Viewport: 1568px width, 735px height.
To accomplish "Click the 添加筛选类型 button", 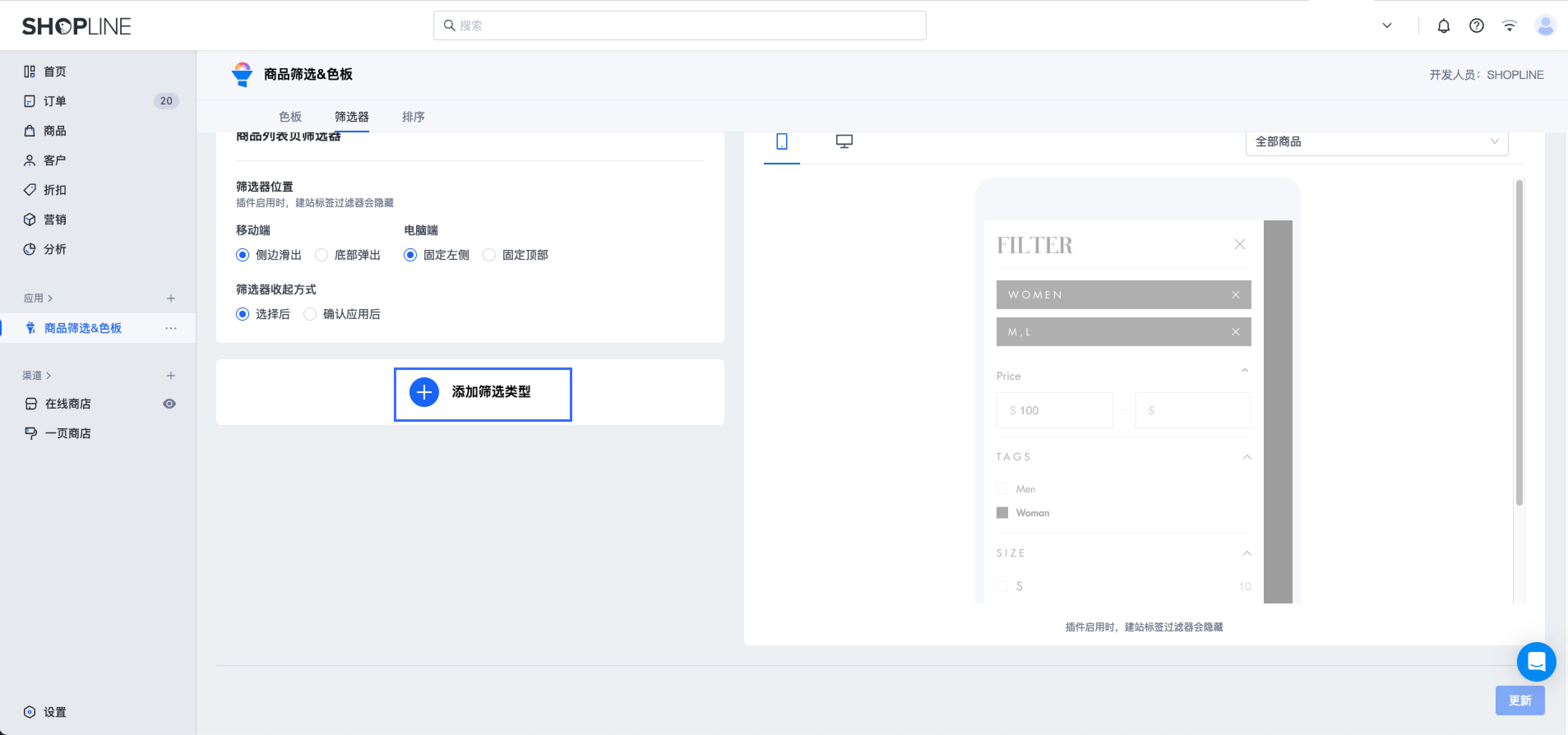I will click(483, 393).
